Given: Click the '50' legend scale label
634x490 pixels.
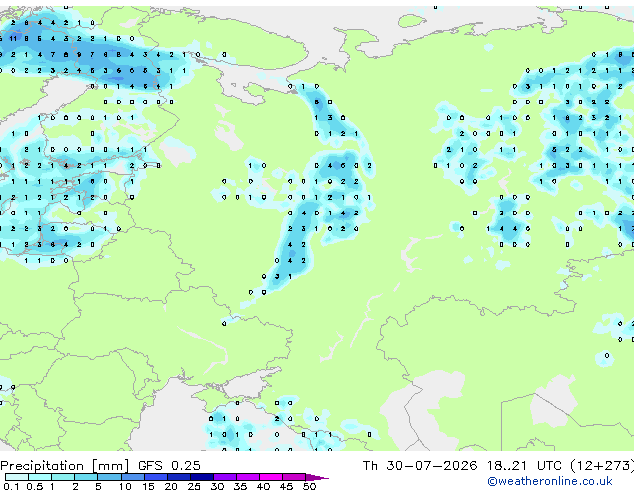Looking at the screenshot, I should [309, 486].
